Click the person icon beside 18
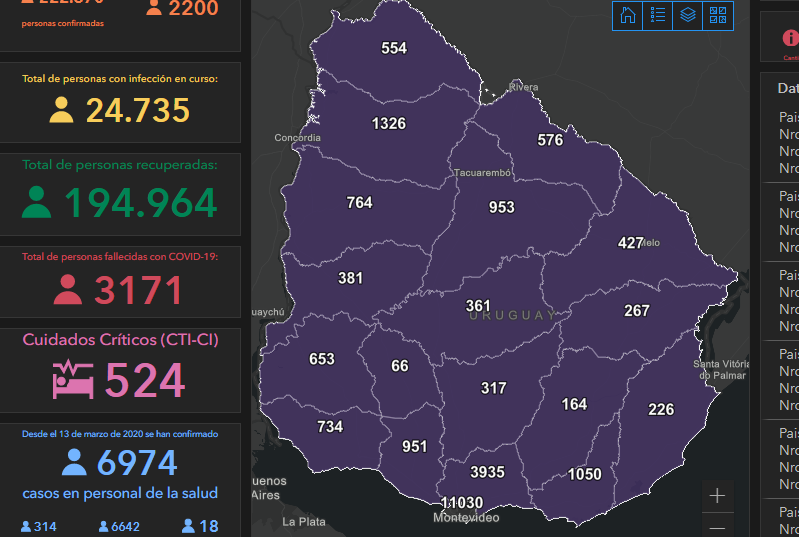 tap(188, 526)
